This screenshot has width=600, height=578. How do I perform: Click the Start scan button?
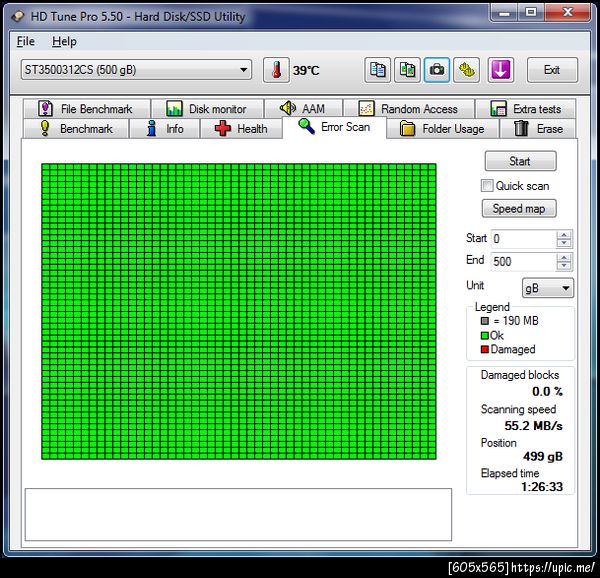tap(520, 161)
